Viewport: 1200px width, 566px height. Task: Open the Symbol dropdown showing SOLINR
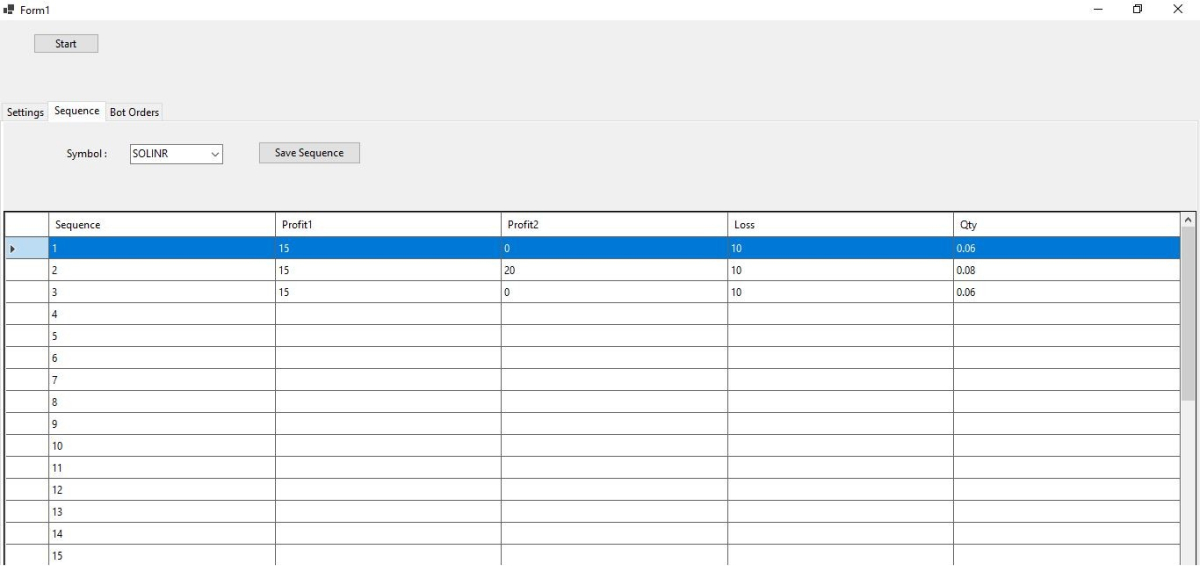[x=176, y=154]
